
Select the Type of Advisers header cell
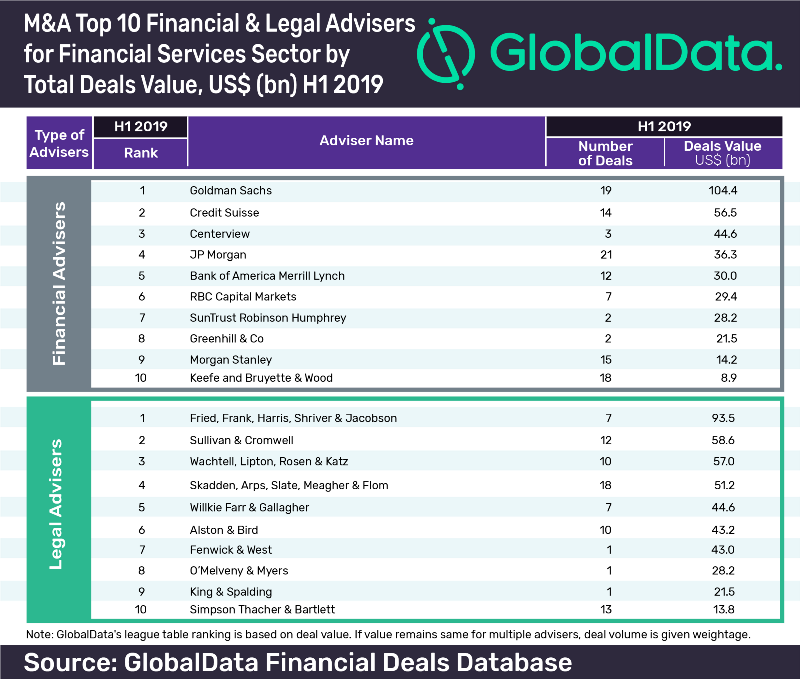(61, 143)
